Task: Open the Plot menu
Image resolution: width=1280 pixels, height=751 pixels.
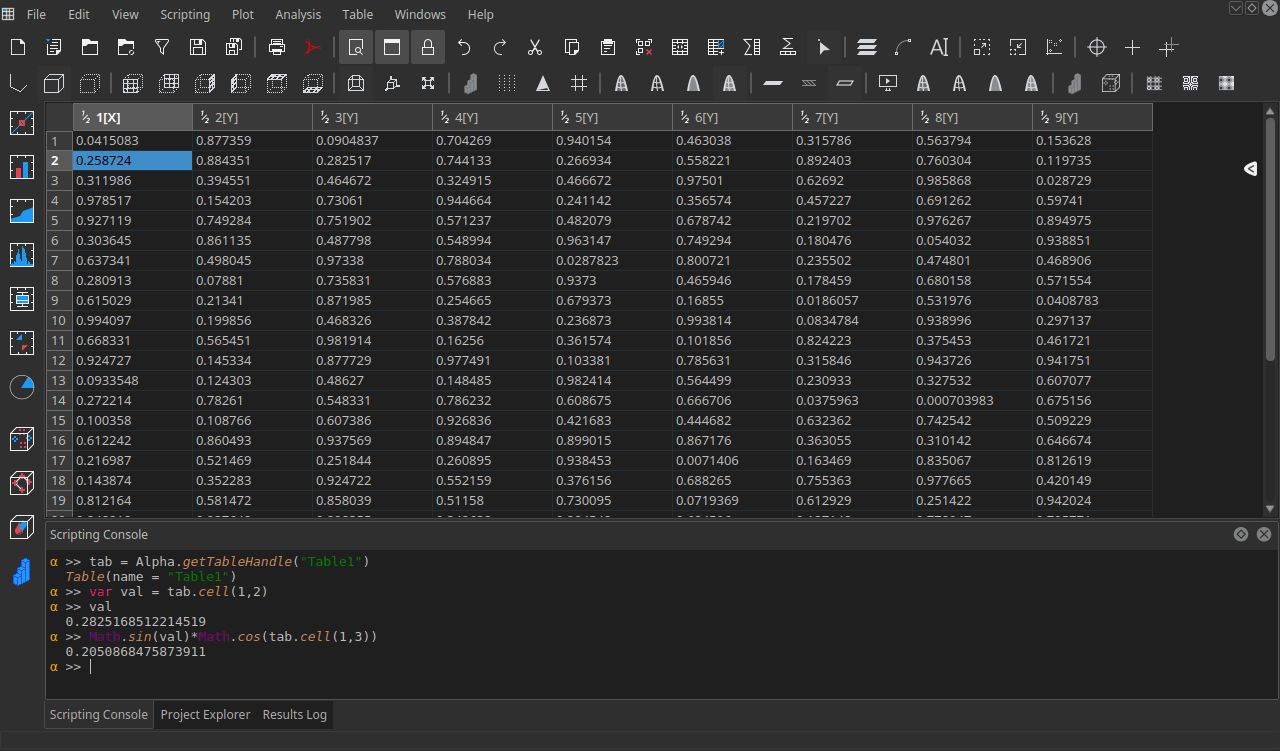Action: [x=241, y=14]
